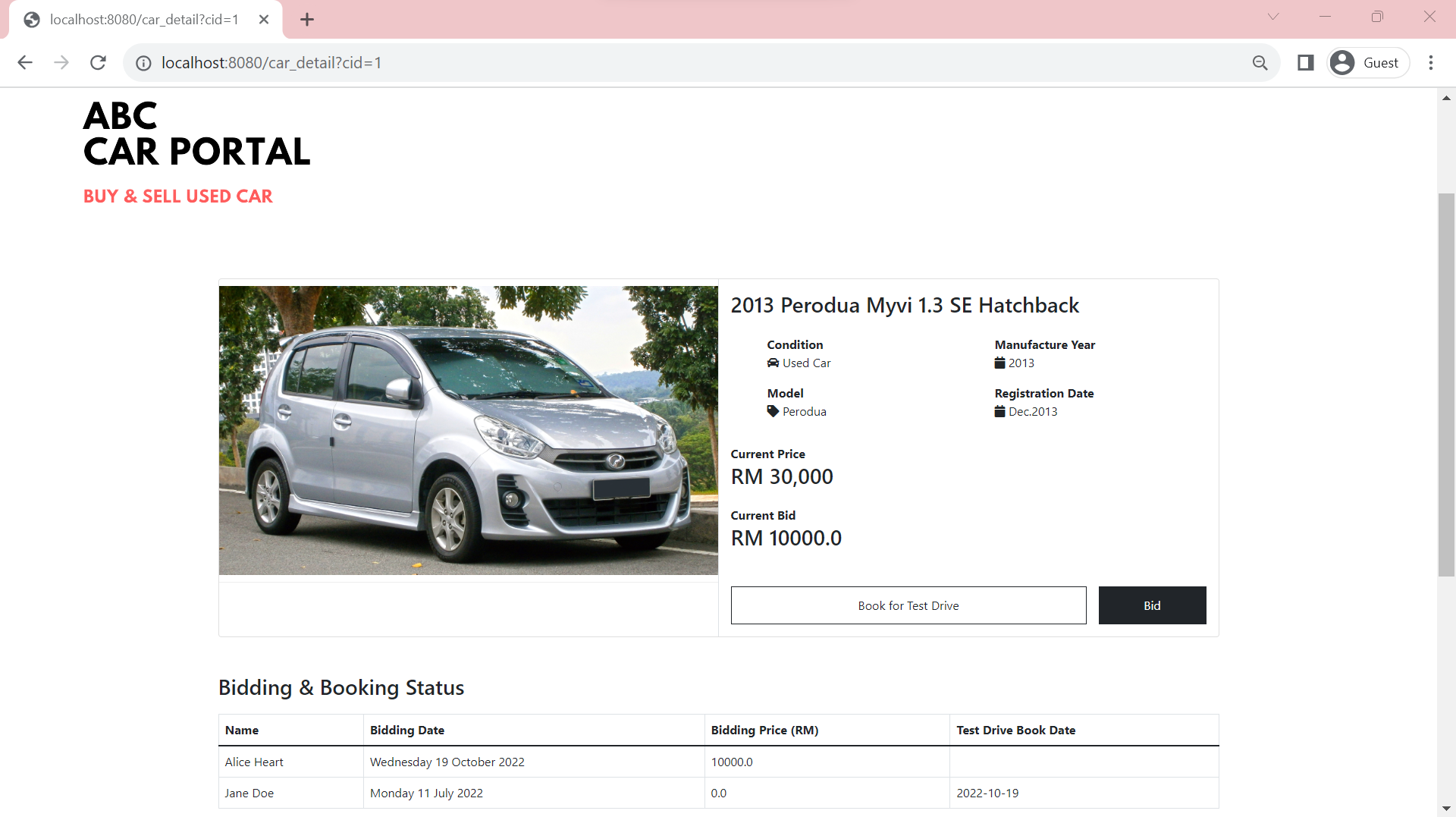Select the car title 2013 Perodua Myvi
This screenshot has width=1456, height=817.
[x=905, y=306]
